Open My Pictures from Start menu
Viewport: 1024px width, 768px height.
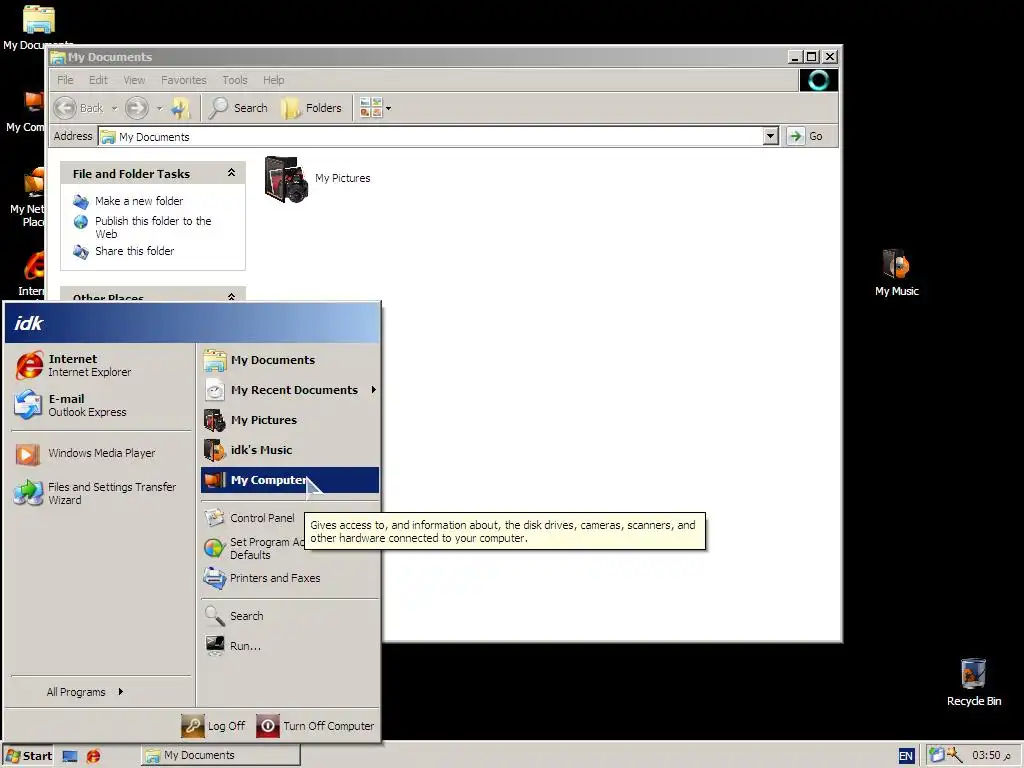[x=289, y=420]
